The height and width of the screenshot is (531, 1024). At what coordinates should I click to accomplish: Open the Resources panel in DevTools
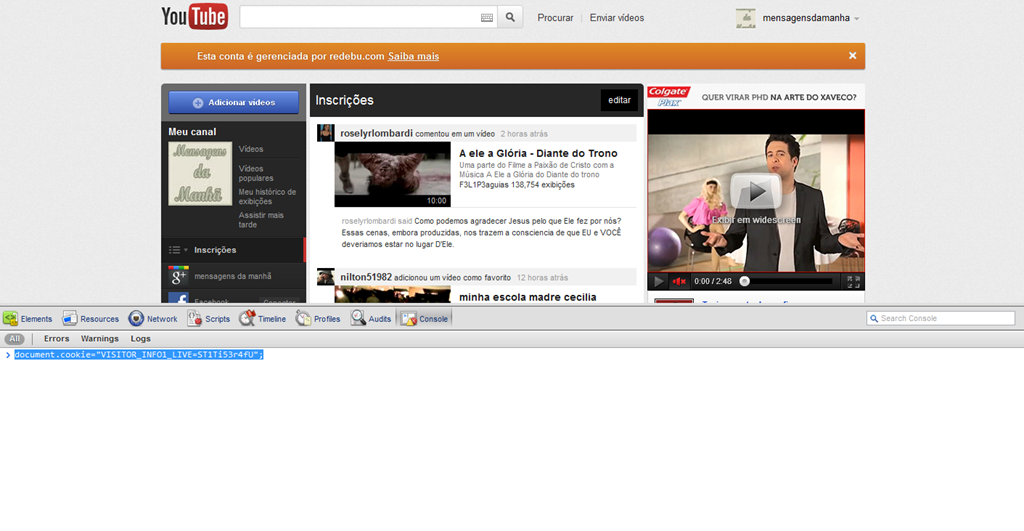pos(91,319)
